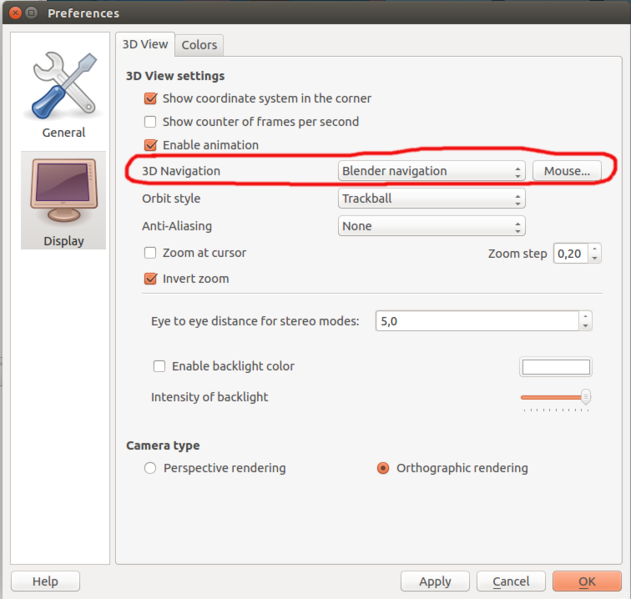Select Perspective rendering camera type
Image resolution: width=631 pixels, height=599 pixels.
coord(150,468)
